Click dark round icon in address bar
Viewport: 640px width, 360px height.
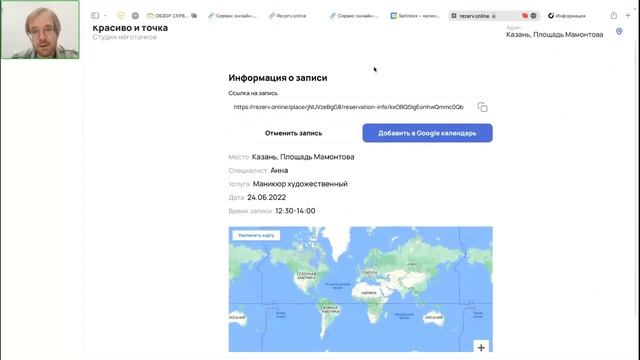click(x=533, y=16)
